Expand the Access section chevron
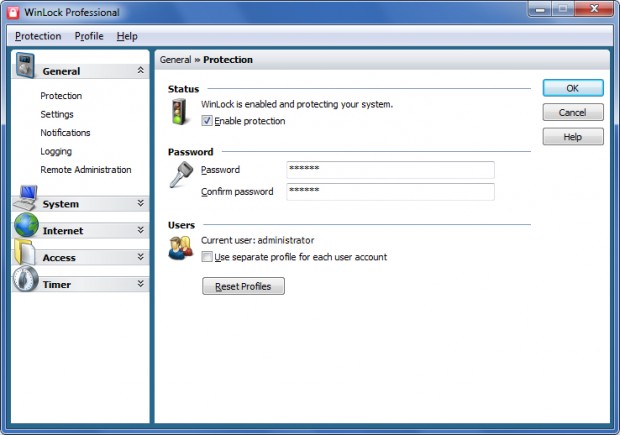Viewport: 620px width, 435px height. [x=140, y=257]
